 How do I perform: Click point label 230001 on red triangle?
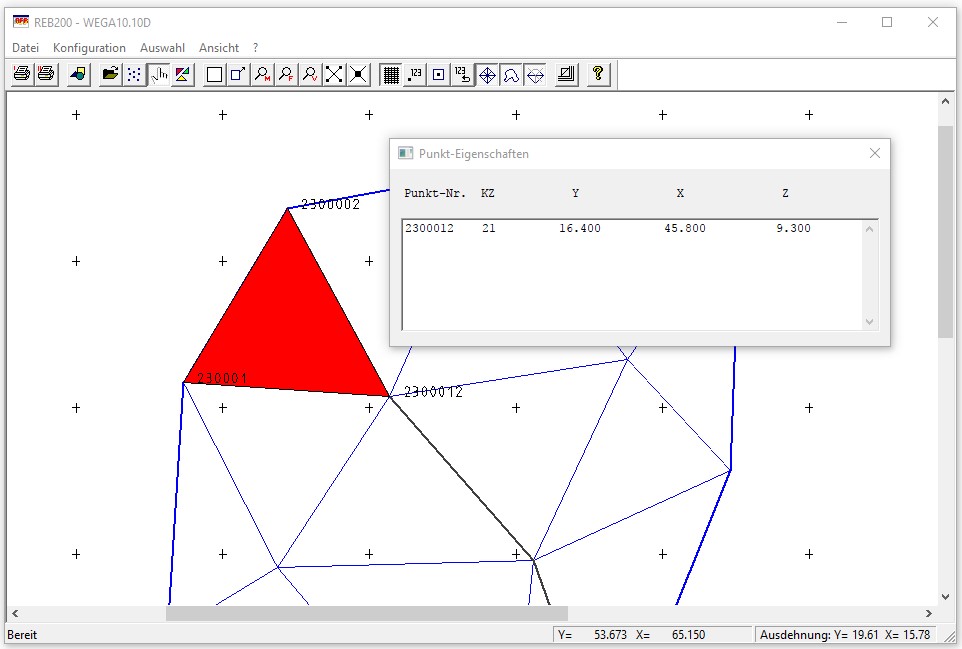(222, 378)
